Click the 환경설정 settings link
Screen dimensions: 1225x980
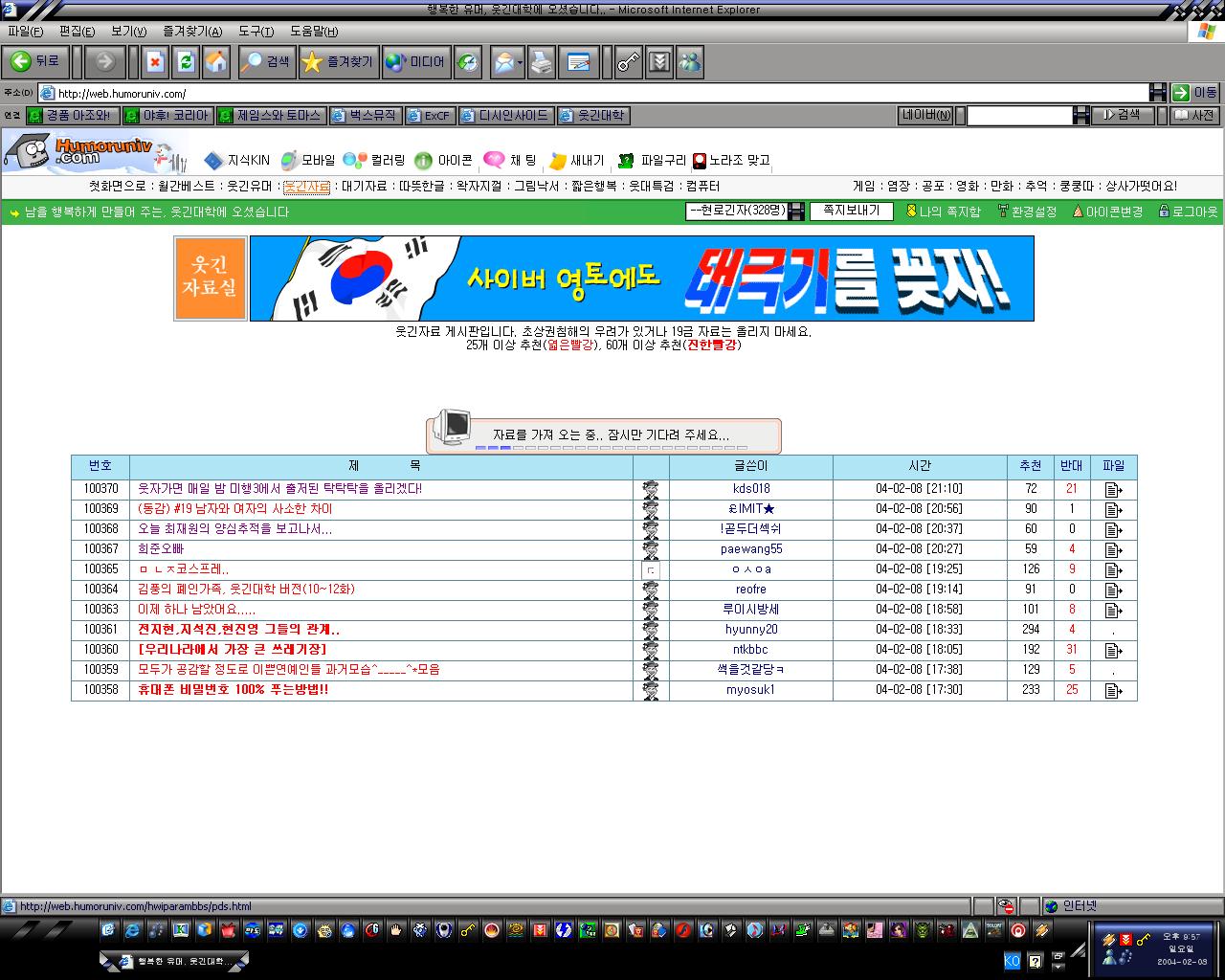click(1027, 212)
